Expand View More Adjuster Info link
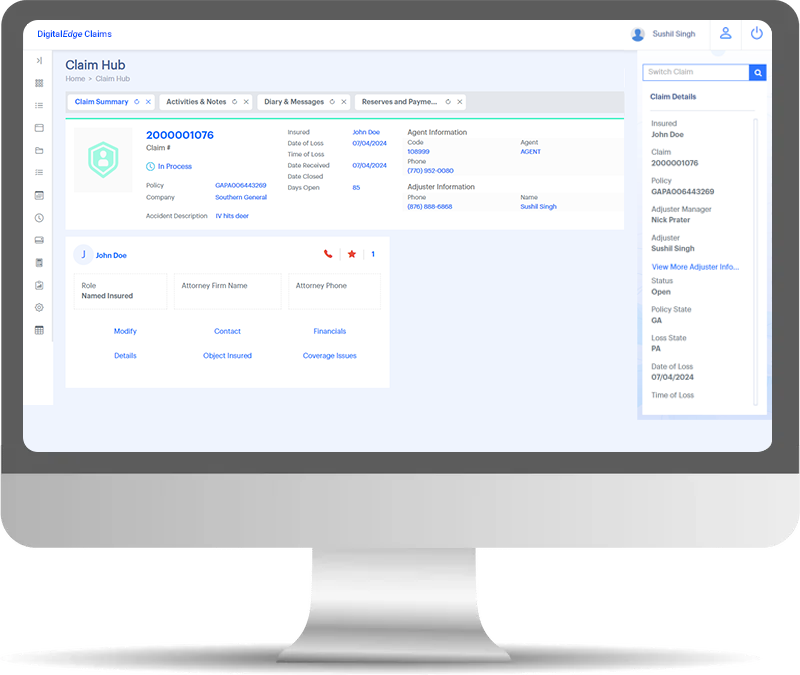The height and width of the screenshot is (675, 800). tap(695, 267)
